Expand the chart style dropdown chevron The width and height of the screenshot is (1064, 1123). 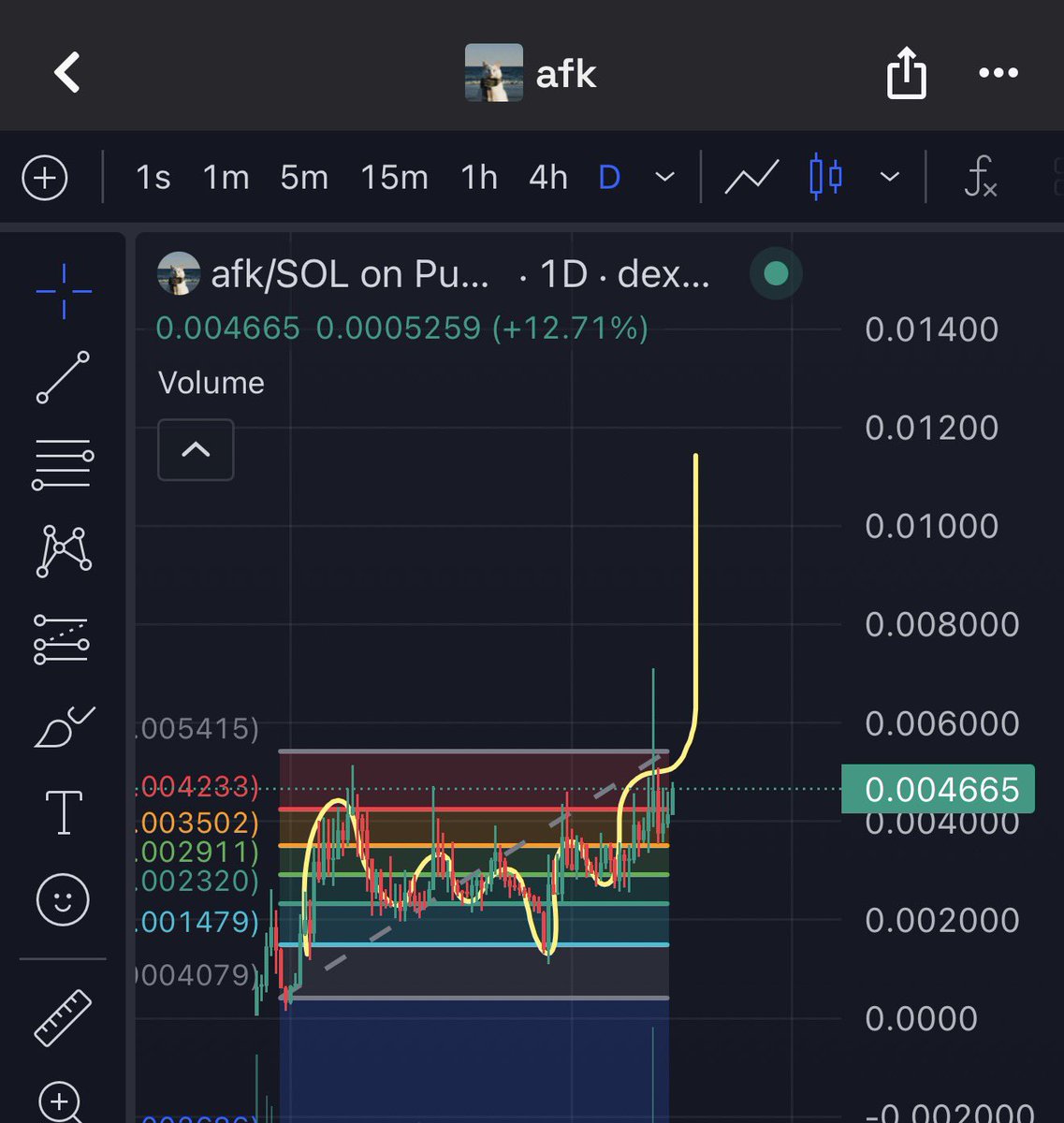(x=890, y=177)
